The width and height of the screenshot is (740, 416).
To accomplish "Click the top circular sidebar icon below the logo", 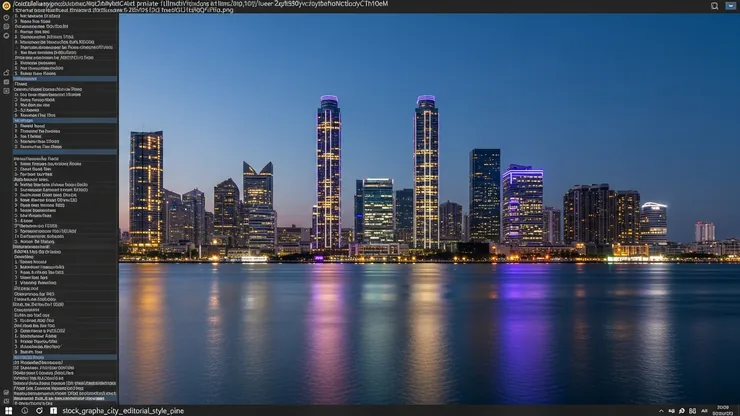I will (6, 17).
